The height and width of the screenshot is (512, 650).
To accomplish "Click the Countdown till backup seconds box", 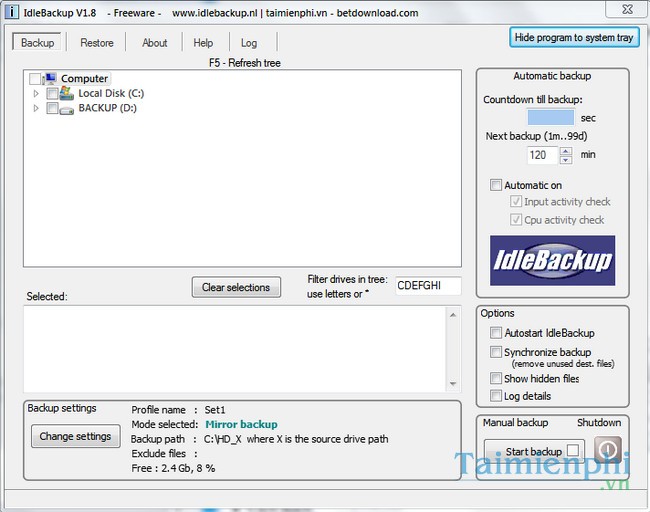I will [x=551, y=117].
